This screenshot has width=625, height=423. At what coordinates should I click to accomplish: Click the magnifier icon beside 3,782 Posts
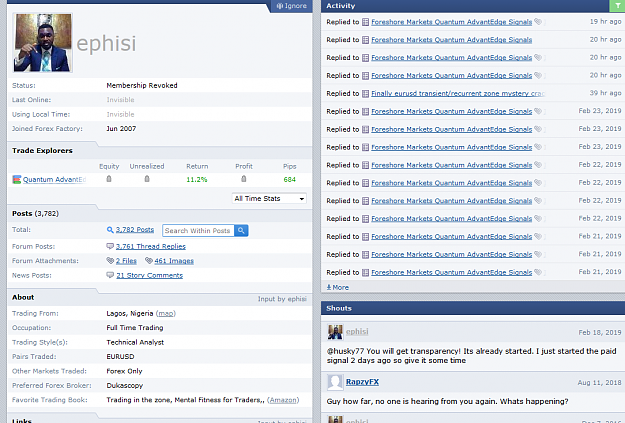tap(110, 230)
